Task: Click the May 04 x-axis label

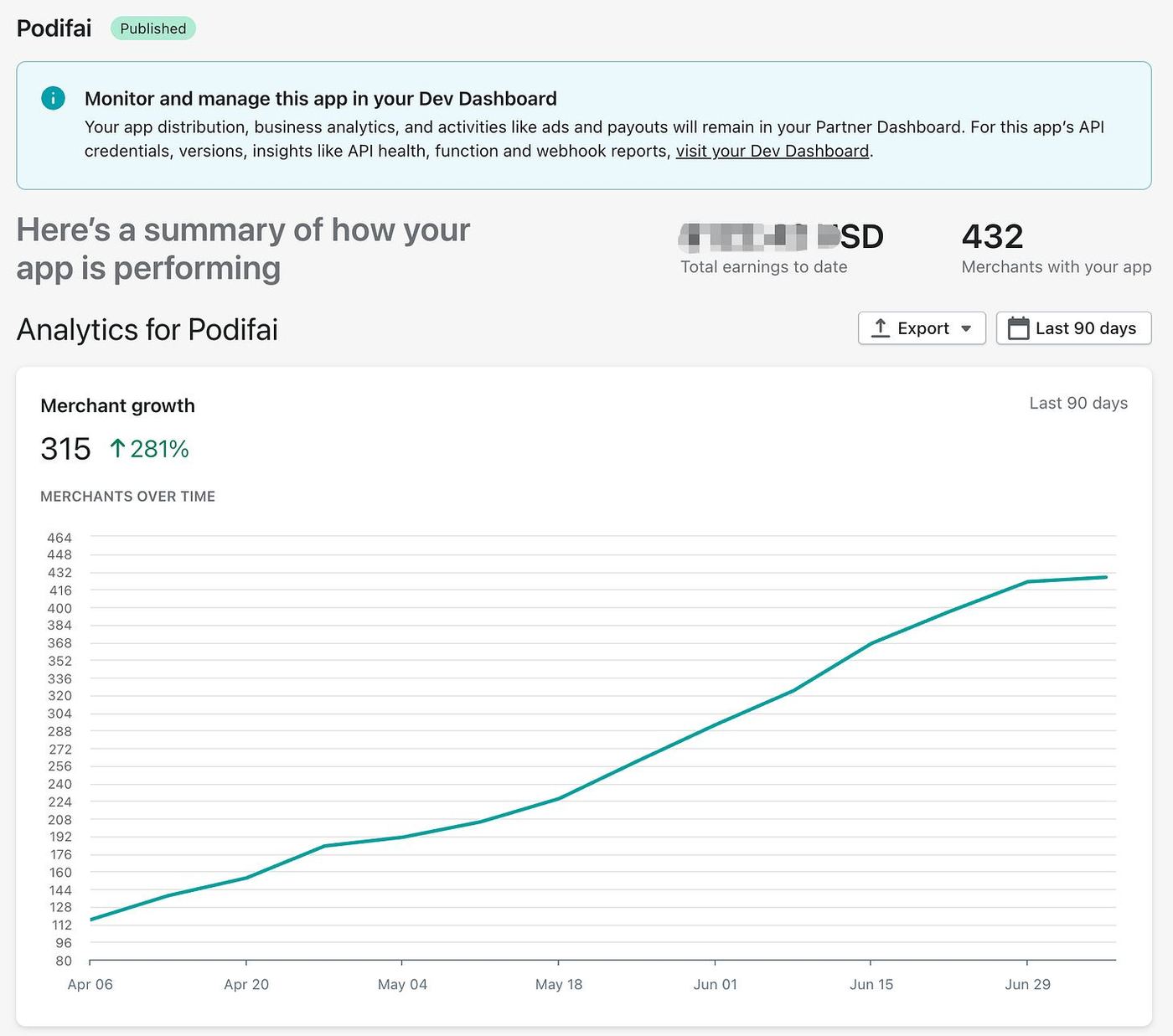Action: [x=402, y=984]
